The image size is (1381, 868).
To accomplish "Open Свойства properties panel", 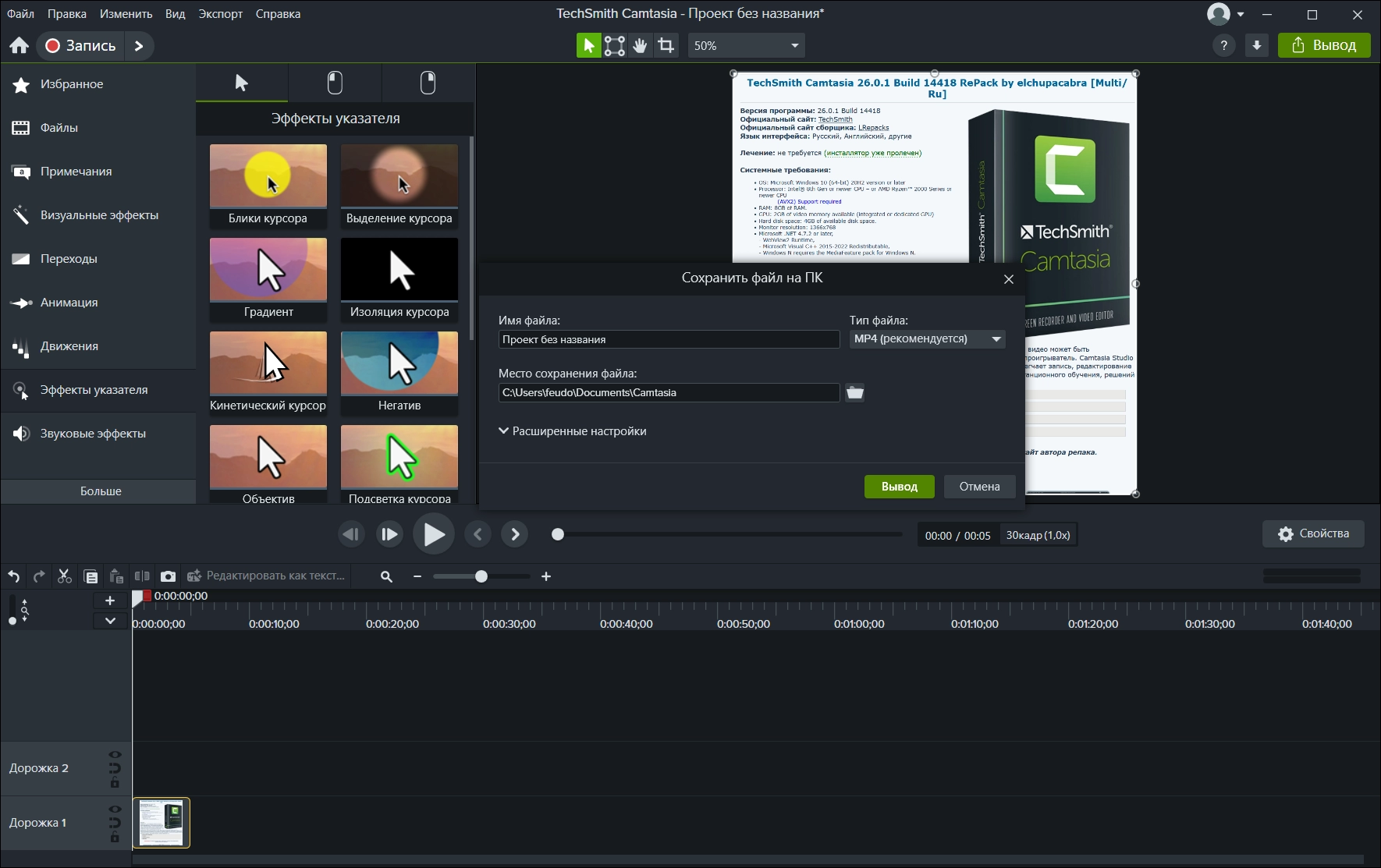I will [x=1313, y=534].
